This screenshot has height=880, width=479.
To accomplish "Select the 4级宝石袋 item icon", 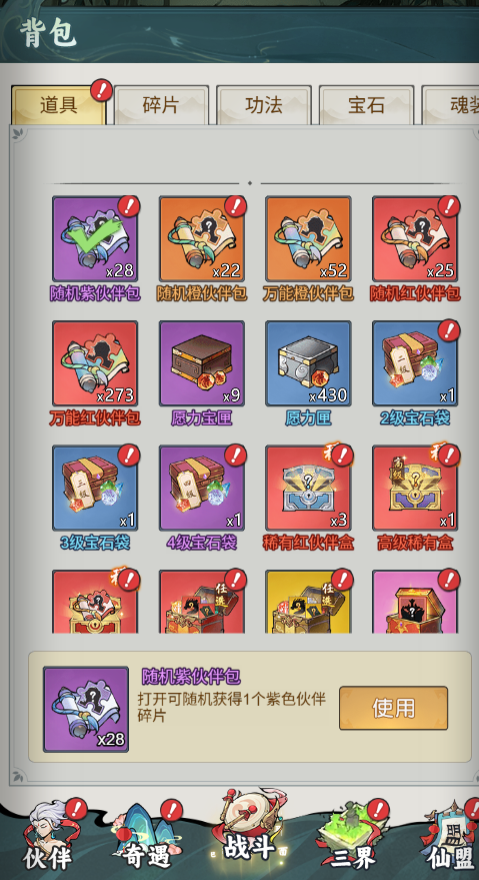I will pyautogui.click(x=202, y=488).
